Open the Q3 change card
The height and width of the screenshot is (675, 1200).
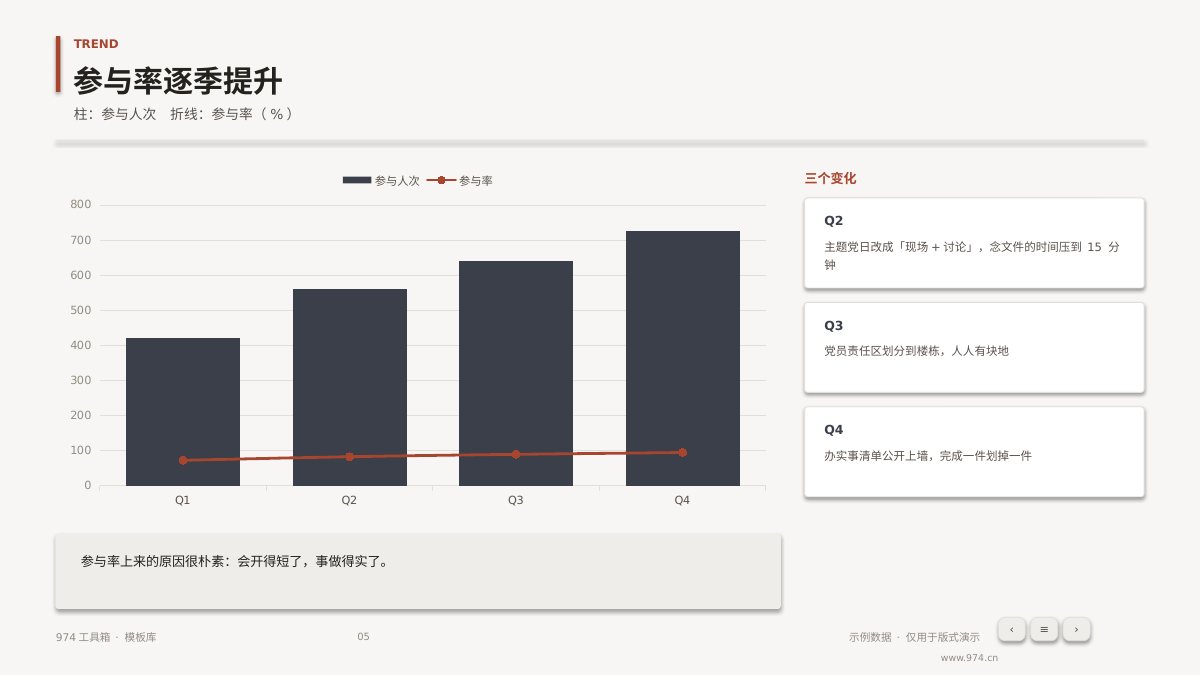coord(974,347)
